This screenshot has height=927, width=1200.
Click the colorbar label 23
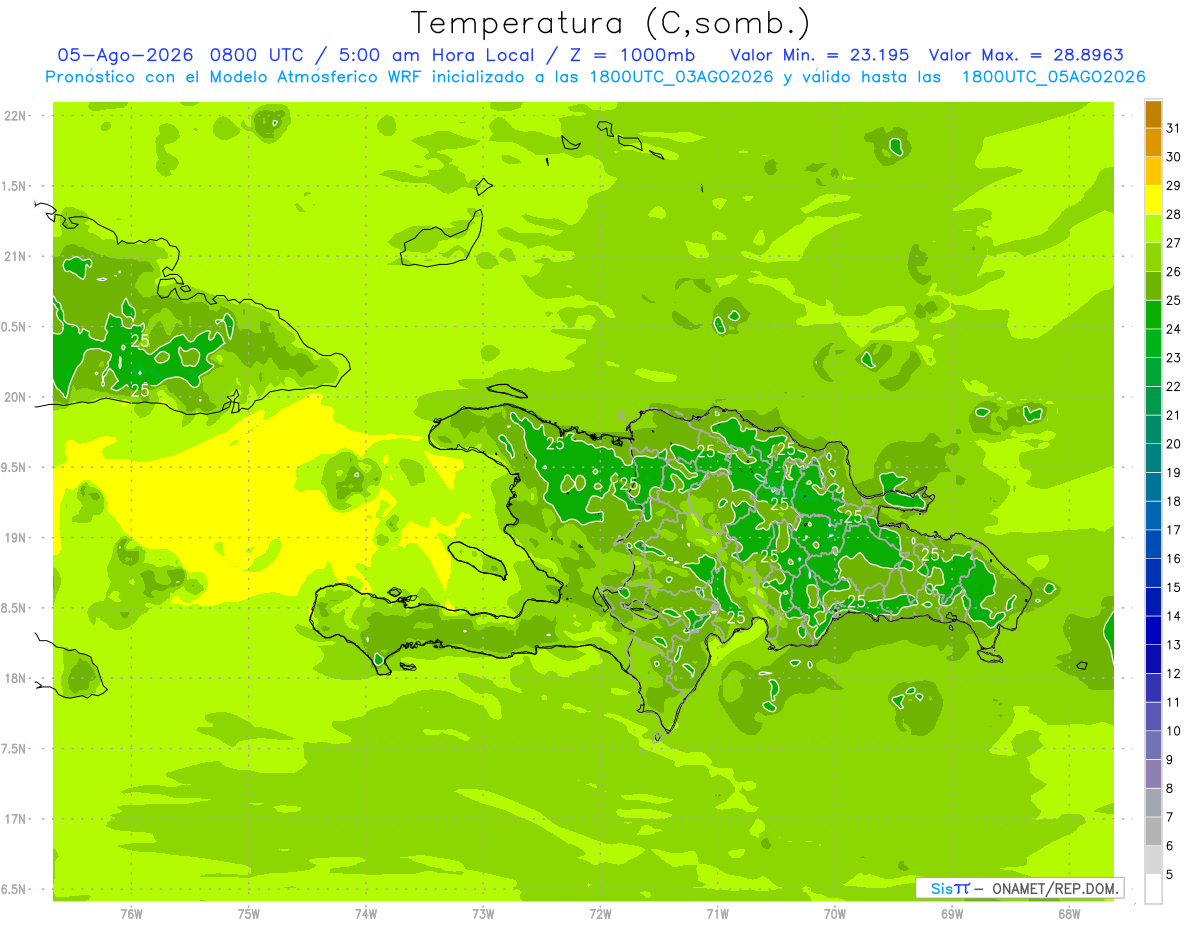1174,358
